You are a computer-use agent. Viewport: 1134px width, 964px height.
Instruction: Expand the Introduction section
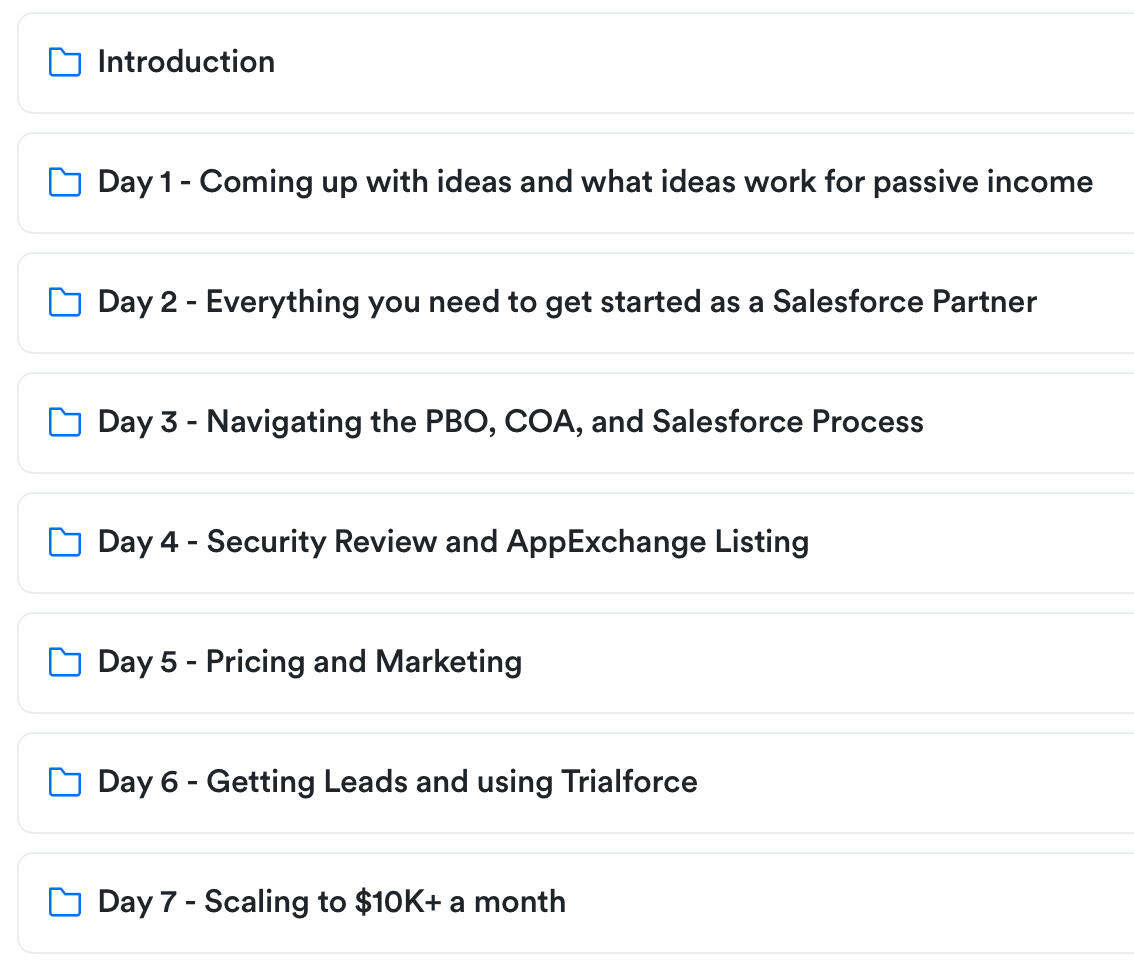click(x=186, y=62)
